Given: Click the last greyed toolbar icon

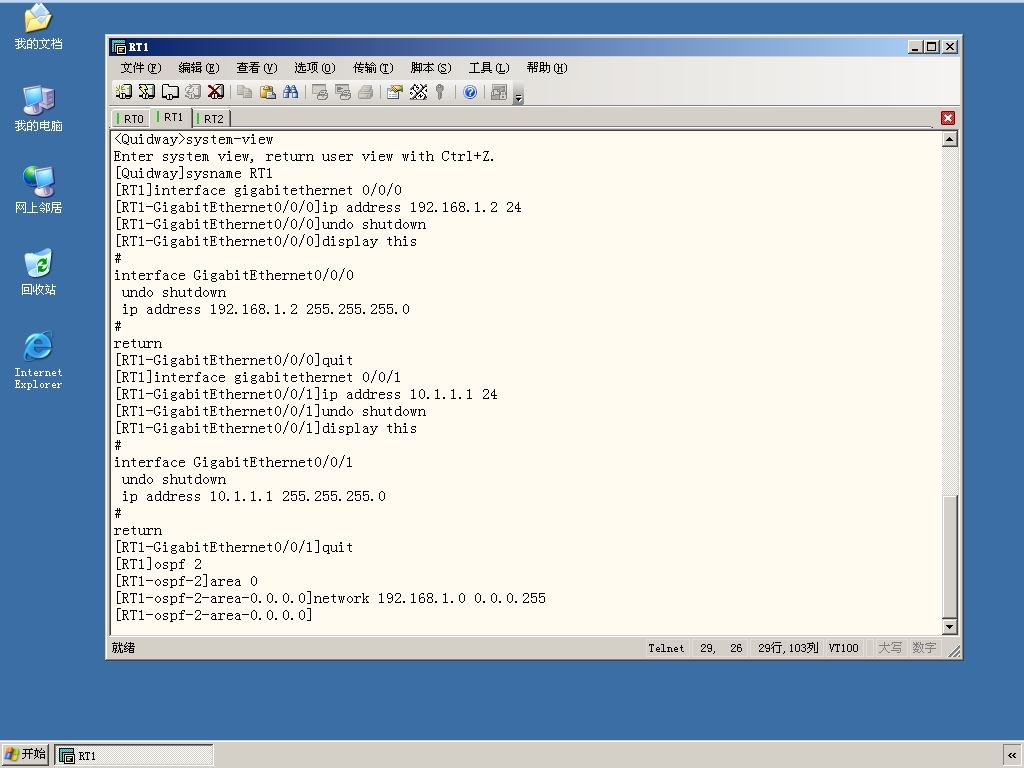Looking at the screenshot, I should [499, 92].
